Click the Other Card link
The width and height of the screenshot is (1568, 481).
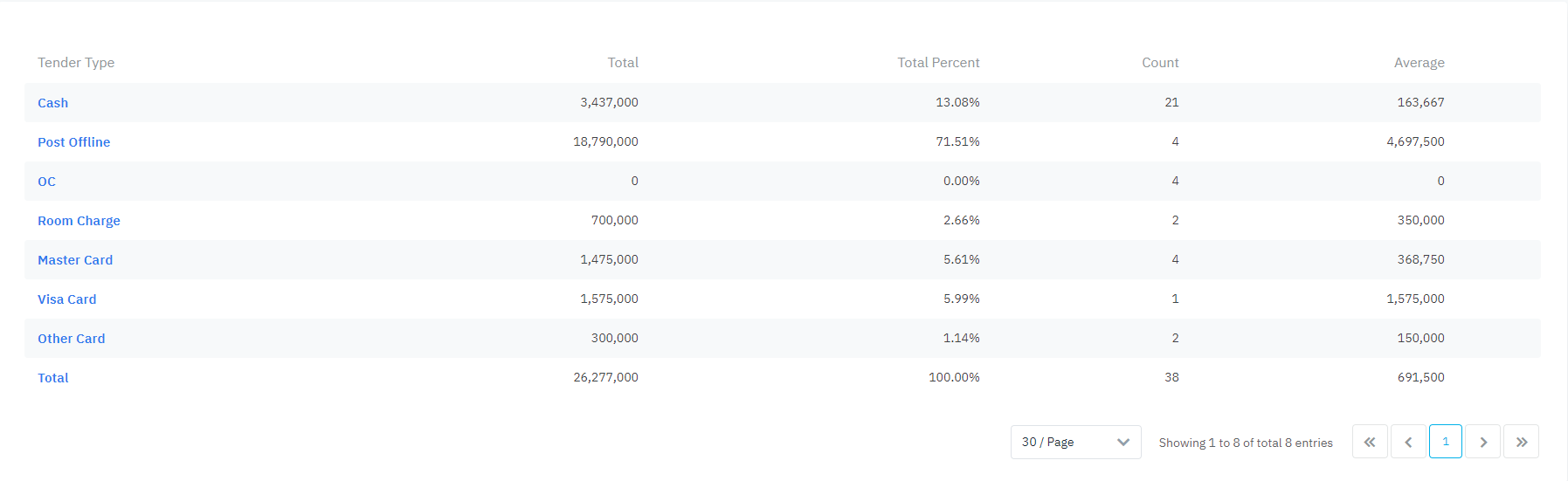[x=71, y=339]
